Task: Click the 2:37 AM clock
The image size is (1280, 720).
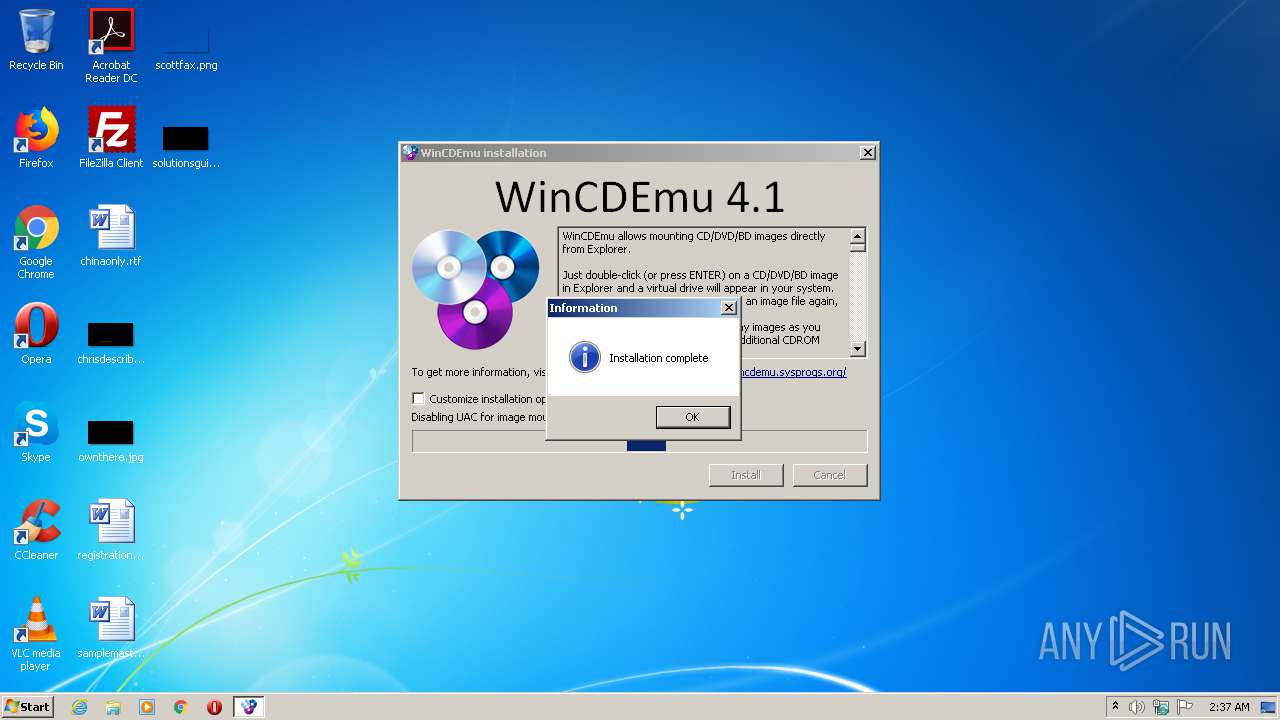Action: pyautogui.click(x=1229, y=707)
